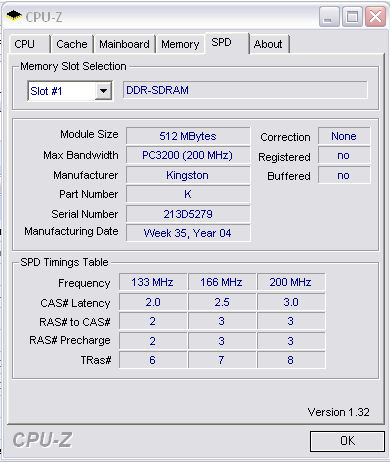The height and width of the screenshot is (462, 390).
Task: Click the part number value K
Action: (188, 194)
